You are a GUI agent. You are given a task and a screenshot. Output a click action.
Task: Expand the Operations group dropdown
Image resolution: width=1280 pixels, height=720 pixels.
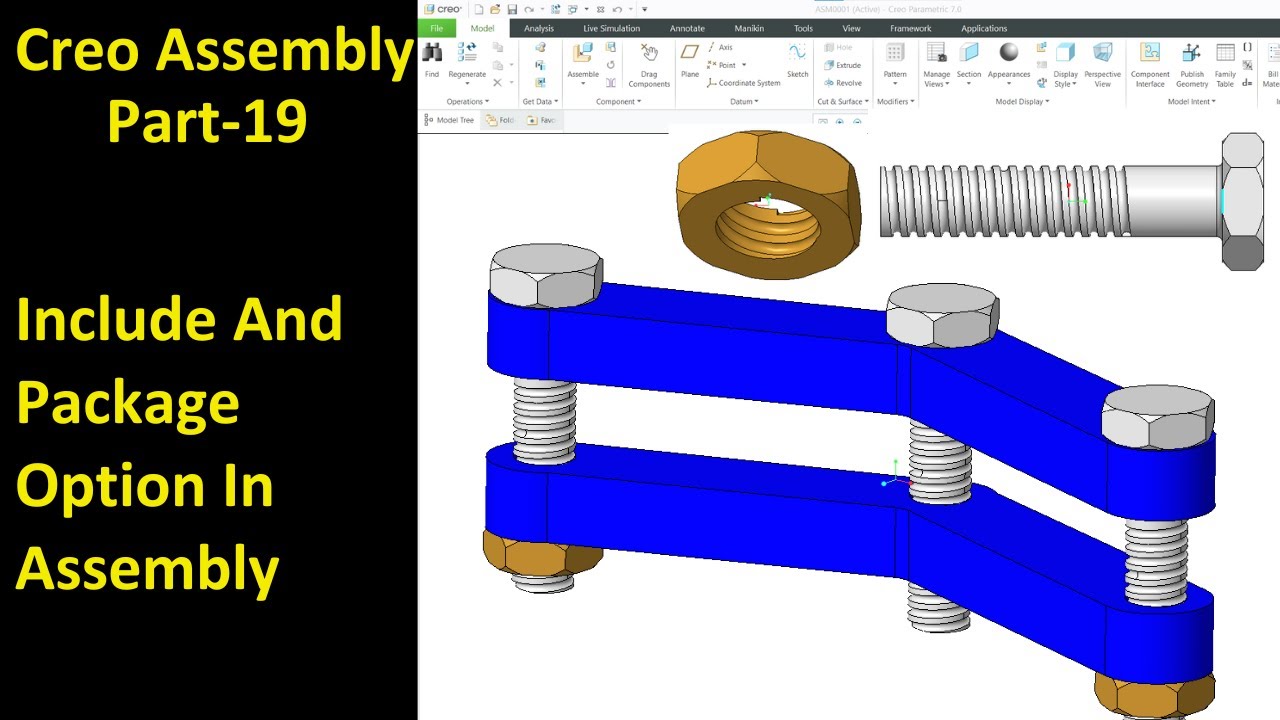click(x=468, y=101)
